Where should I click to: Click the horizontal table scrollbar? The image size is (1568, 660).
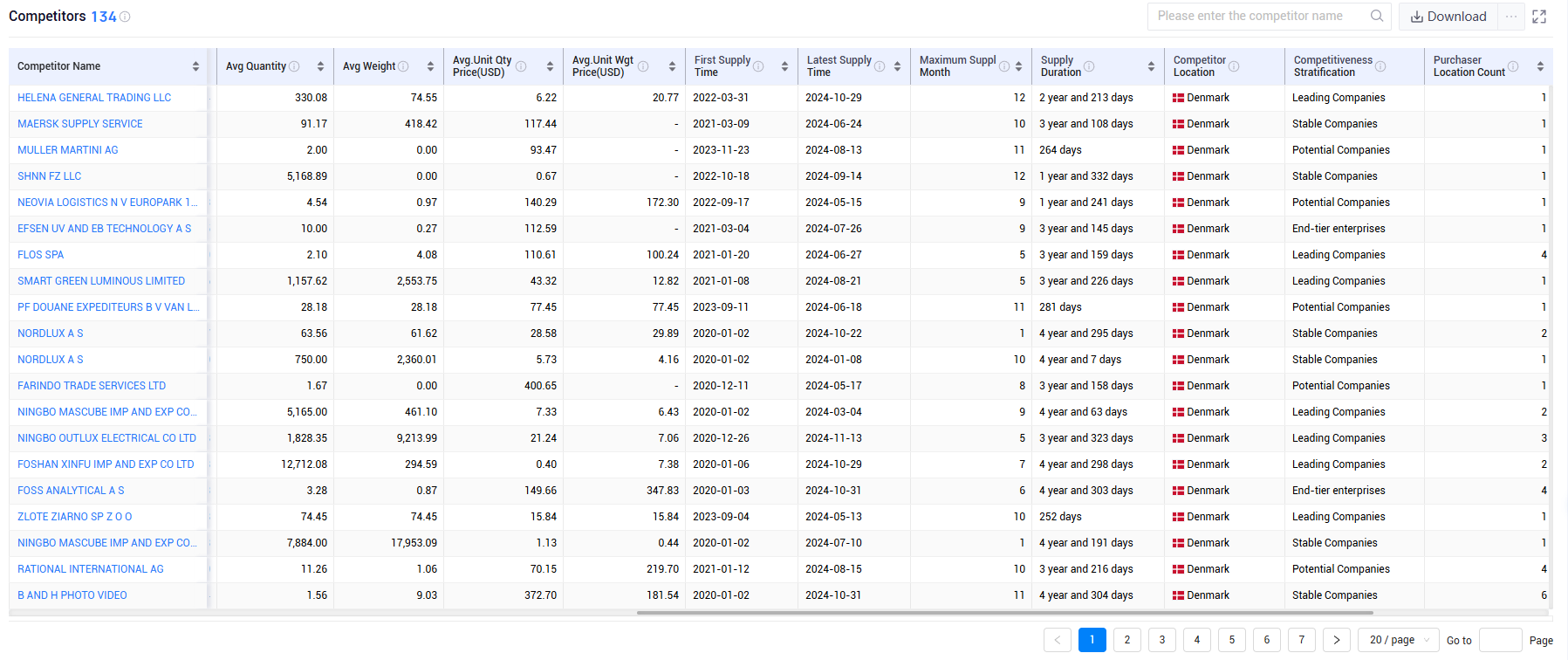[1004, 613]
